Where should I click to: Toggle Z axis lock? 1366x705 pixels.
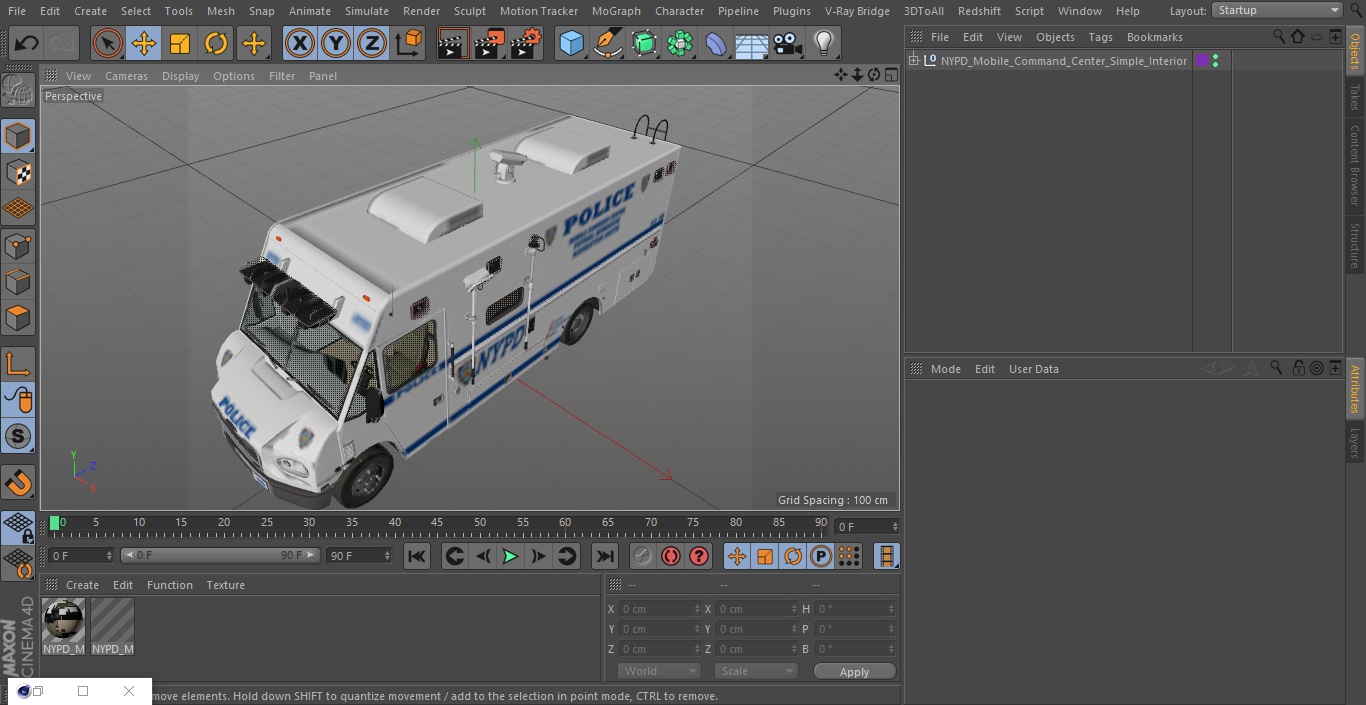coord(372,43)
